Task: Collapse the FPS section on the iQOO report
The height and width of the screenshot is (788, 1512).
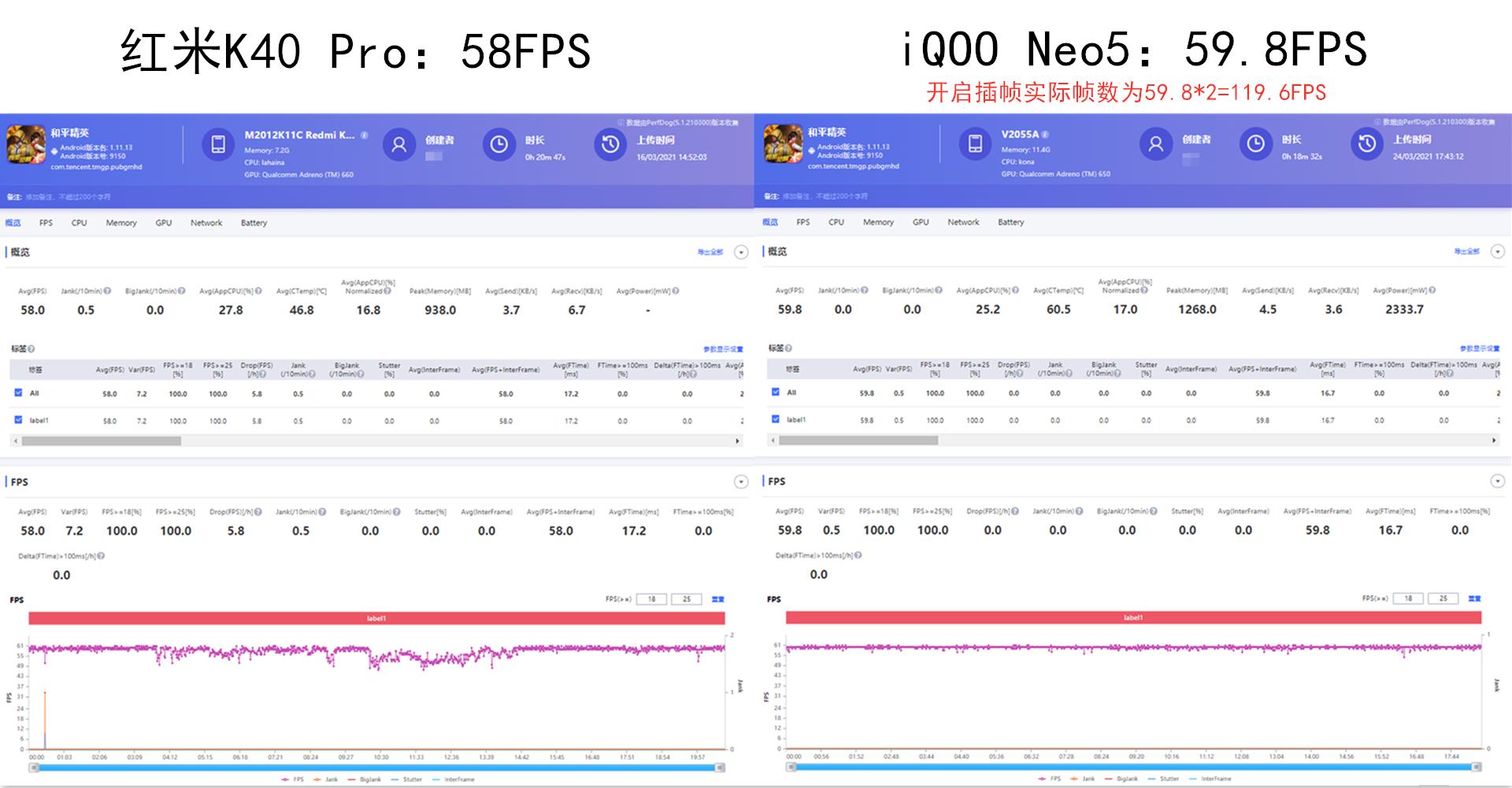Action: point(1497,481)
